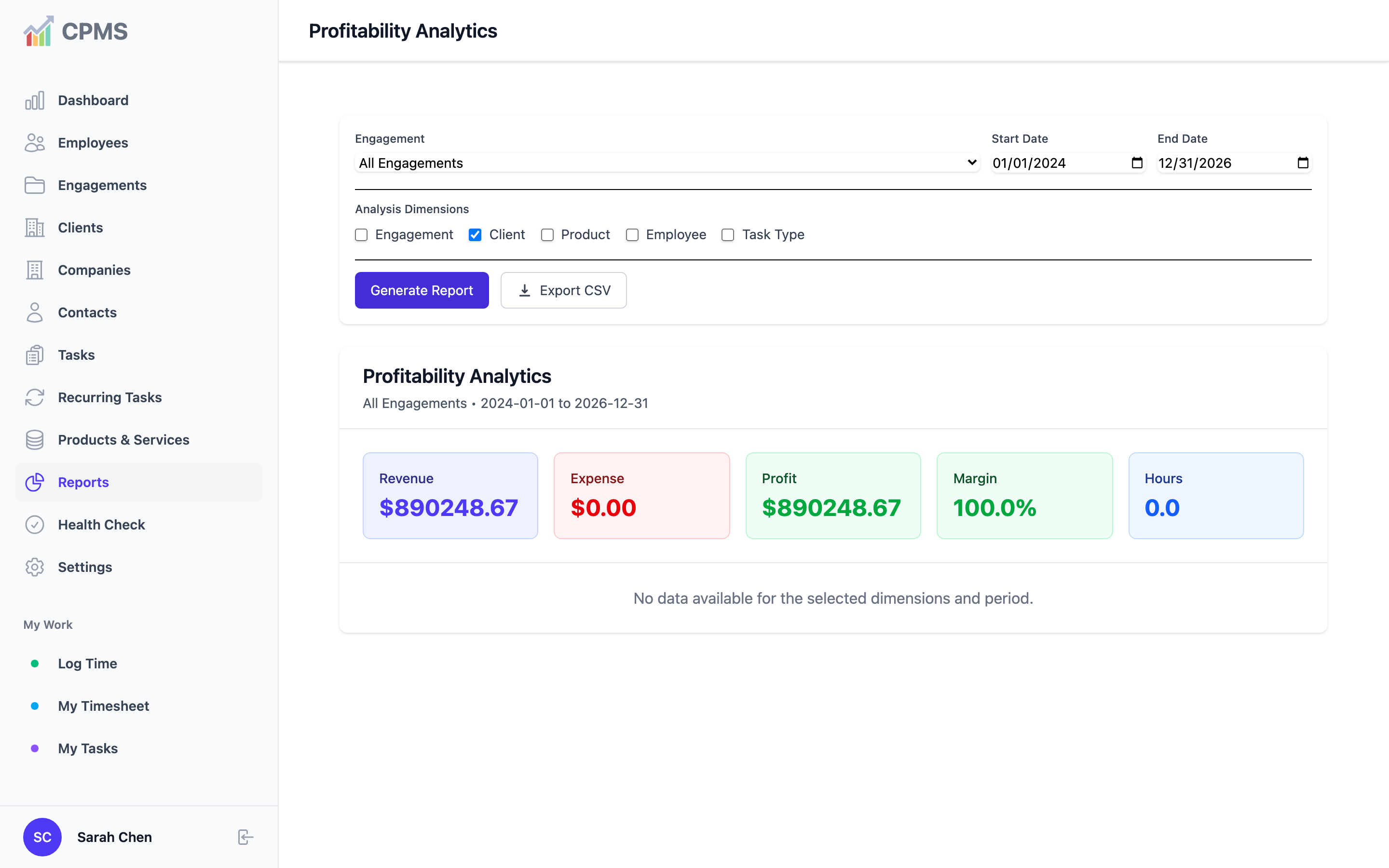Click the Start Date field 01/01/2024
Image resolution: width=1389 pixels, height=868 pixels.
[x=1068, y=163]
